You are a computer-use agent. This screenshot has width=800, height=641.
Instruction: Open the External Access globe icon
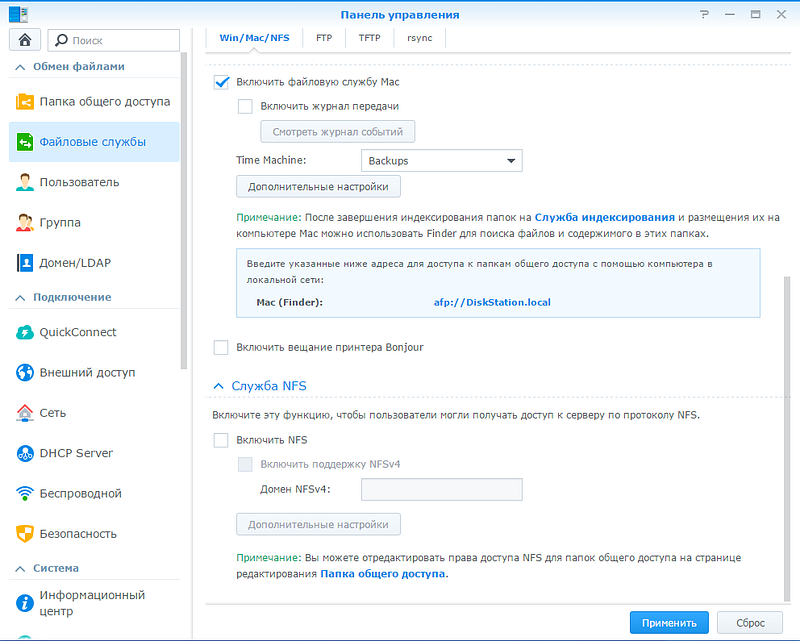24,373
